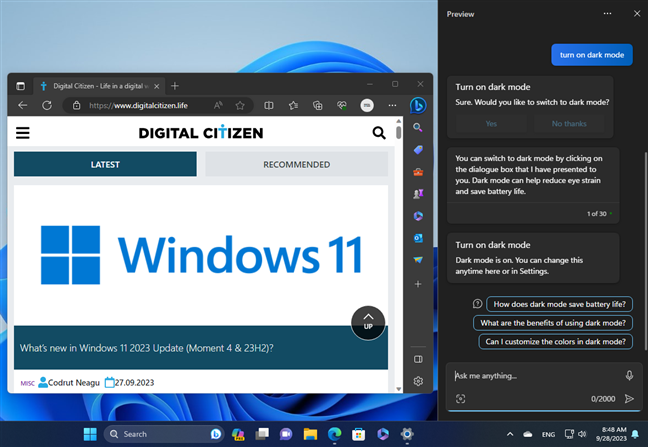The height and width of the screenshot is (447, 648).
Task: Show hidden system tray icons
Action: (x=510, y=434)
